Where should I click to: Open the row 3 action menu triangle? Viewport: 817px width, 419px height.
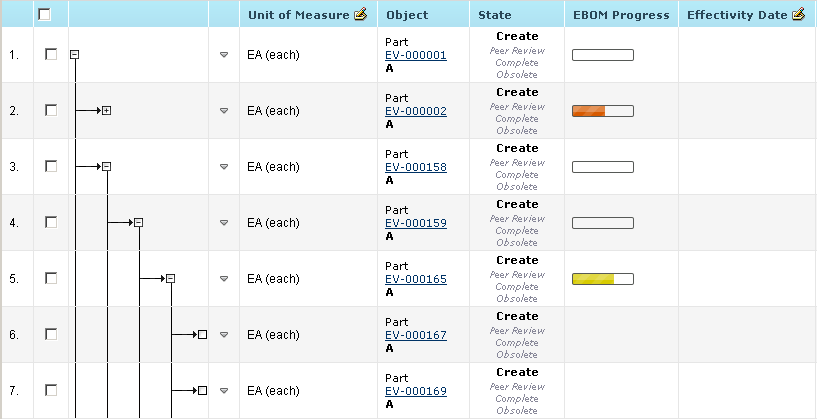point(224,167)
